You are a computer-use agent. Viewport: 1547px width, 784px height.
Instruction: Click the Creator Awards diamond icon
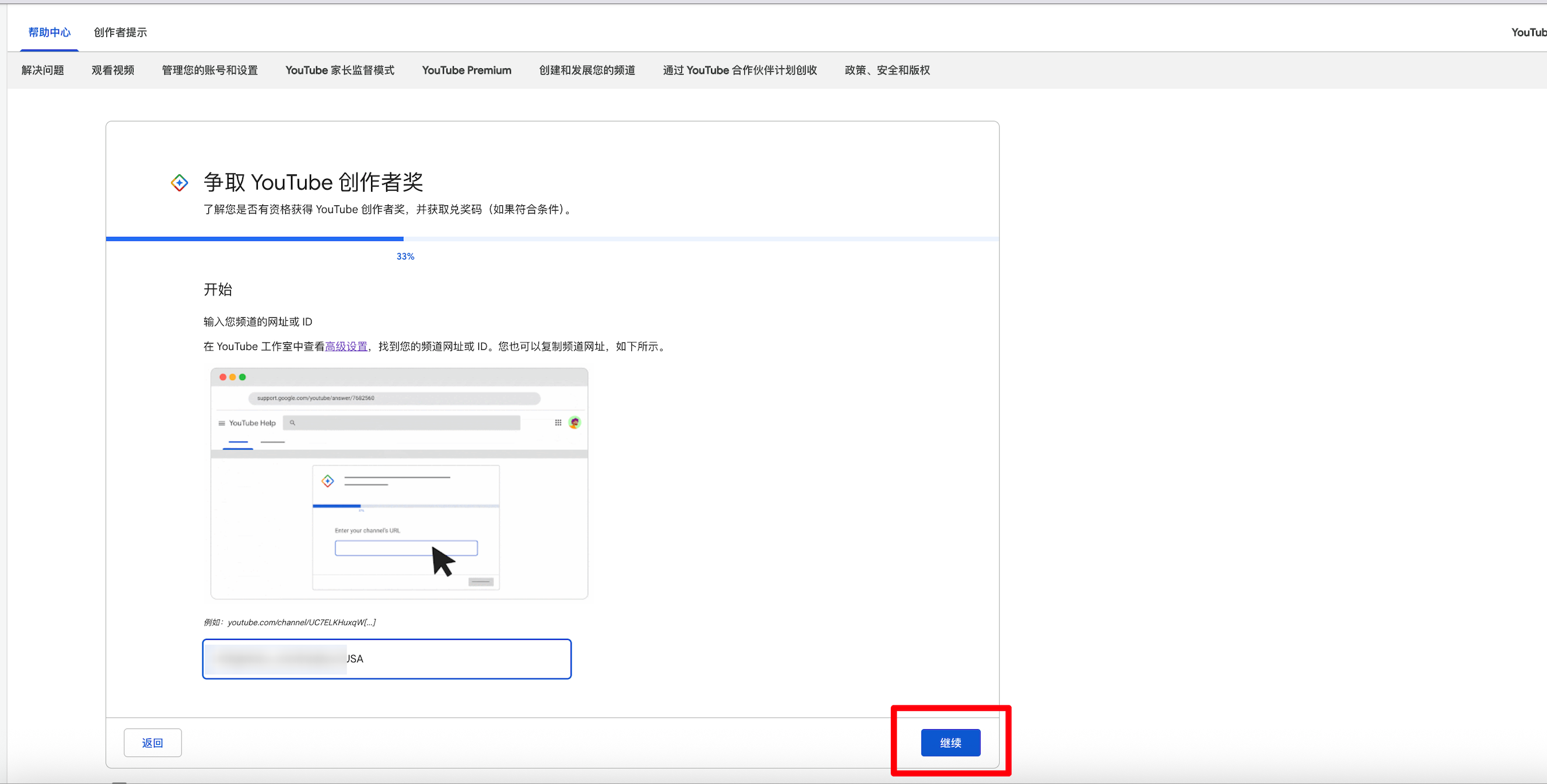(x=179, y=183)
